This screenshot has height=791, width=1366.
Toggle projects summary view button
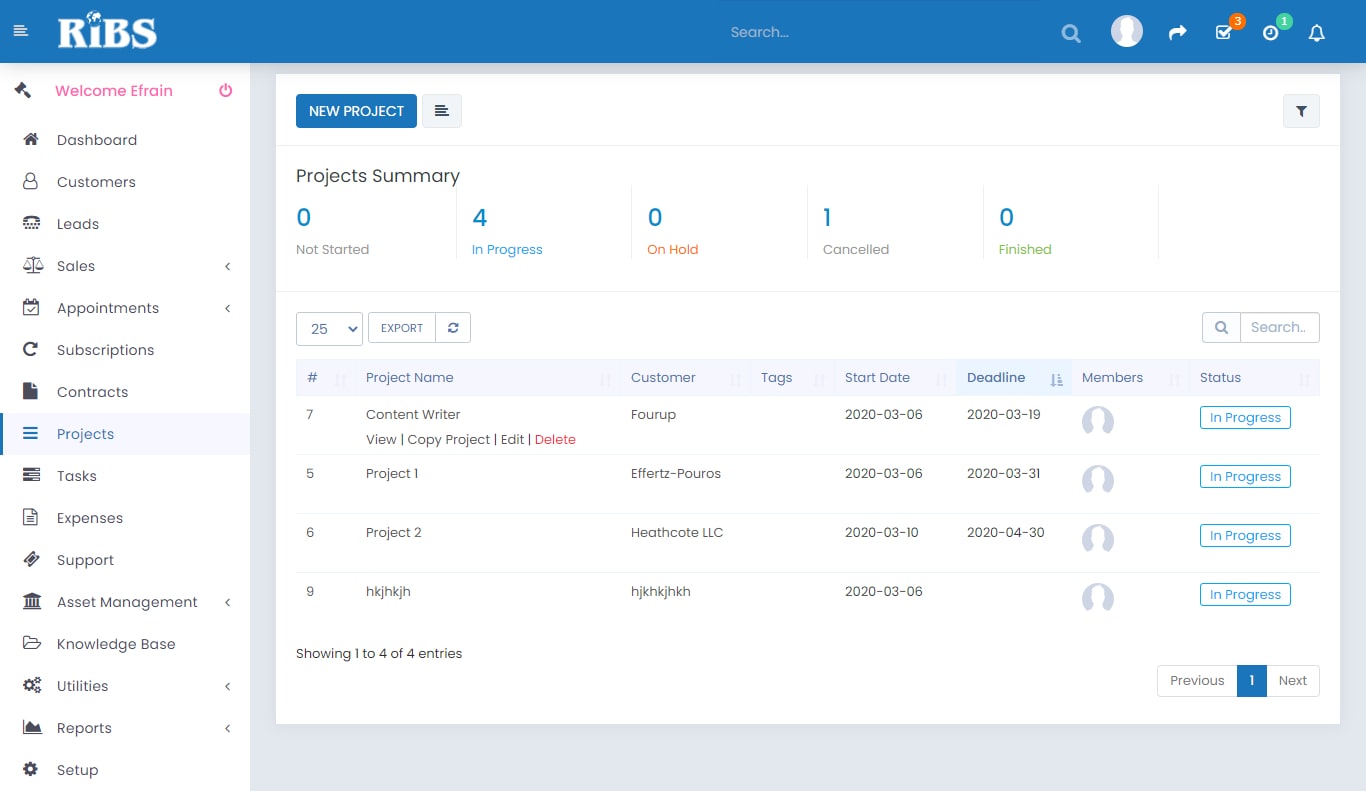click(x=442, y=111)
